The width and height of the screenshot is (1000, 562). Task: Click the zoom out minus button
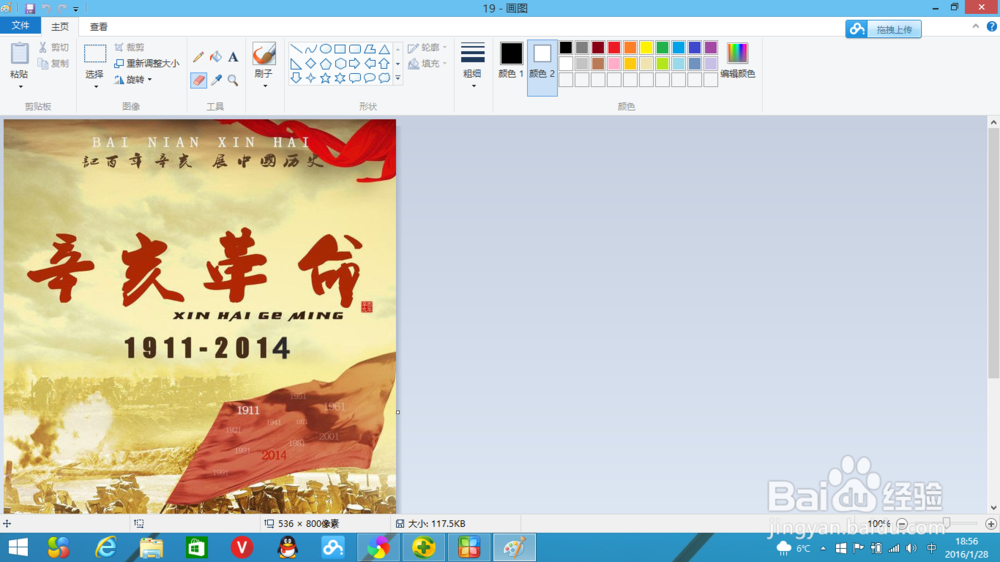tap(902, 524)
